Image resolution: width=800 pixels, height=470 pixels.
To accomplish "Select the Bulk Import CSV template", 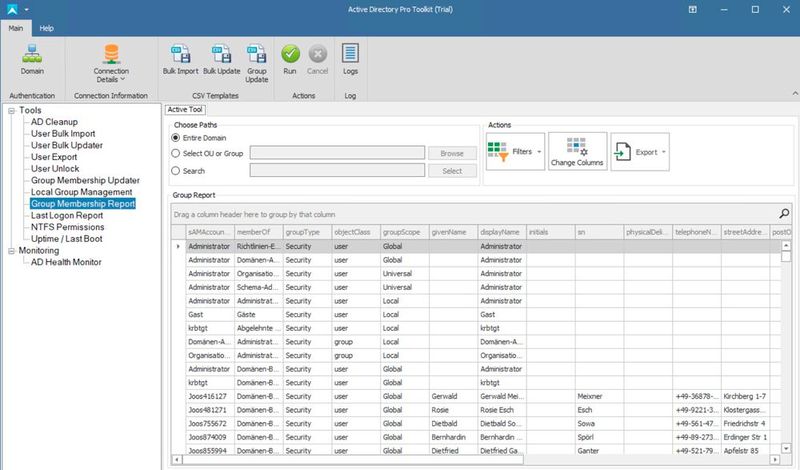I will (x=180, y=60).
